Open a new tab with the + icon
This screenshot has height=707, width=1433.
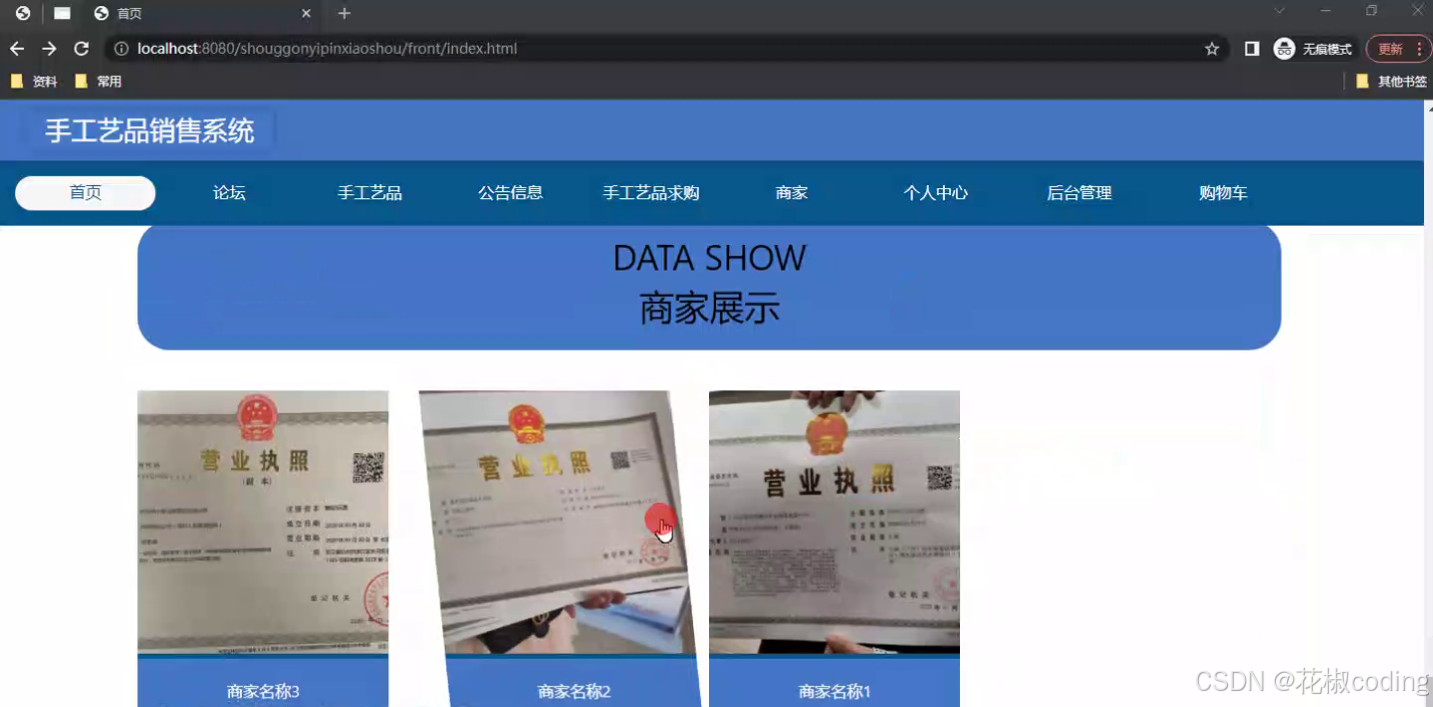click(x=344, y=14)
